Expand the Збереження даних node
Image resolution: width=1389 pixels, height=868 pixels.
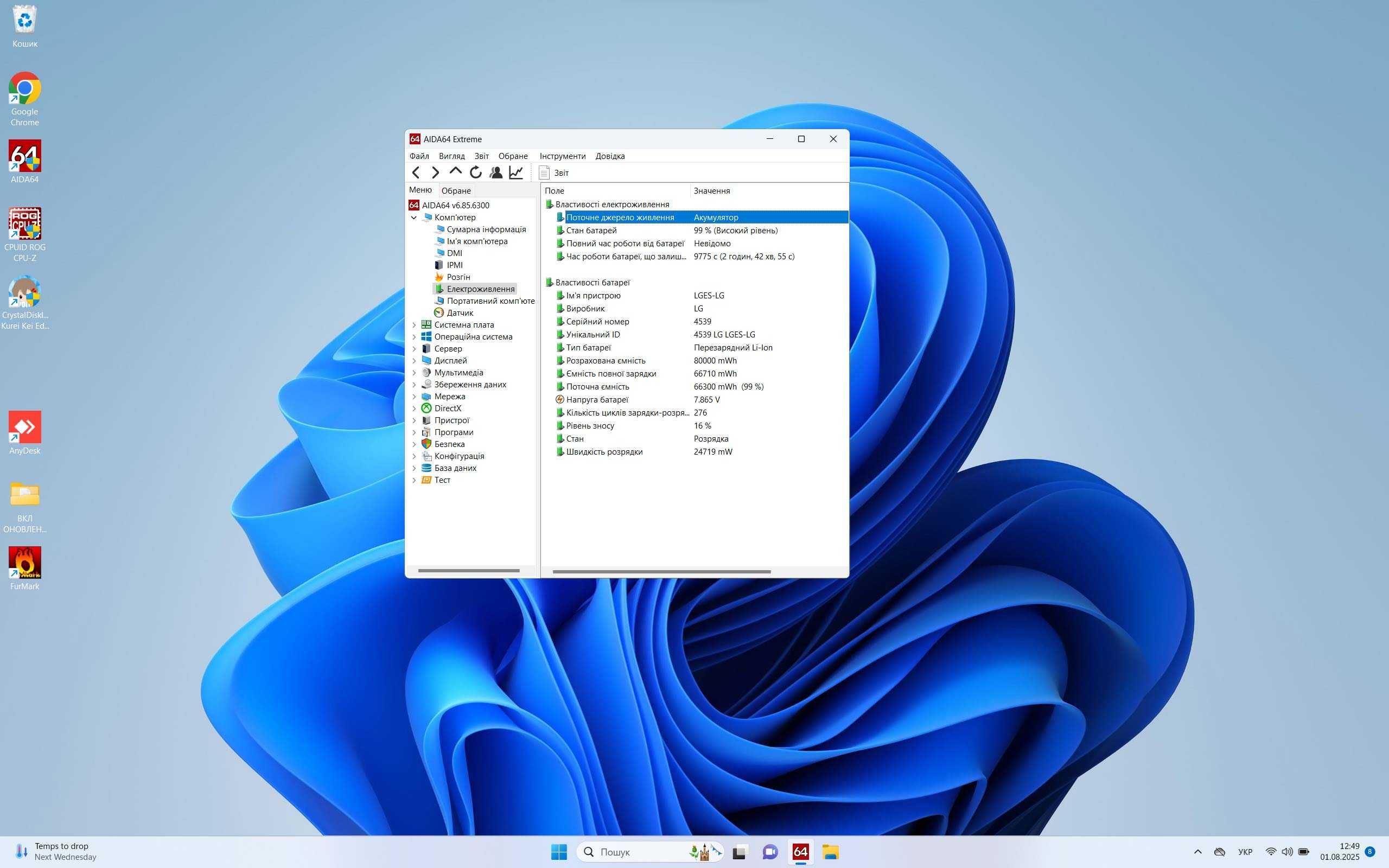pyautogui.click(x=414, y=385)
